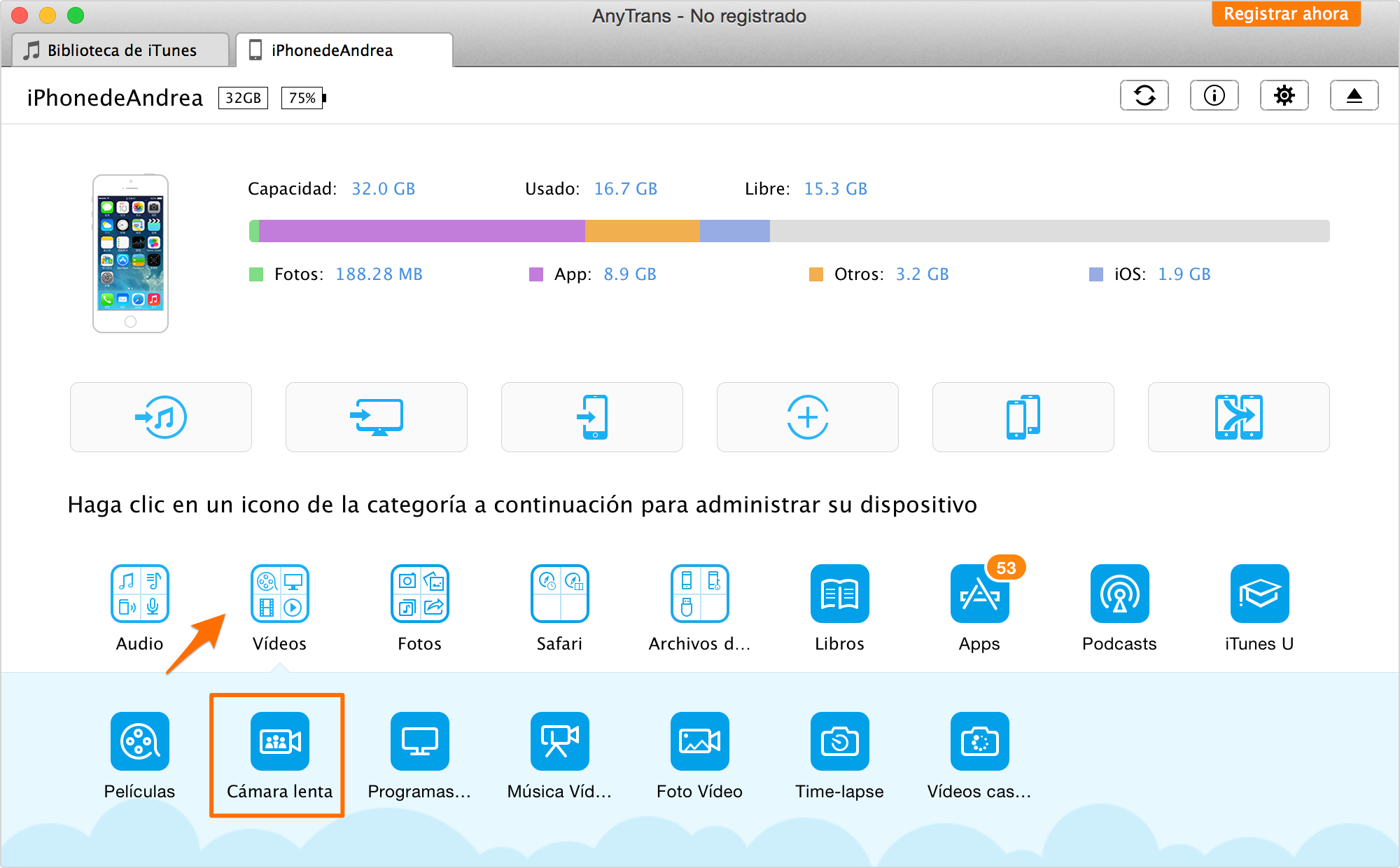Click the Otros size 3.2 GB
Viewport: 1400px width, 868px height.
click(923, 274)
